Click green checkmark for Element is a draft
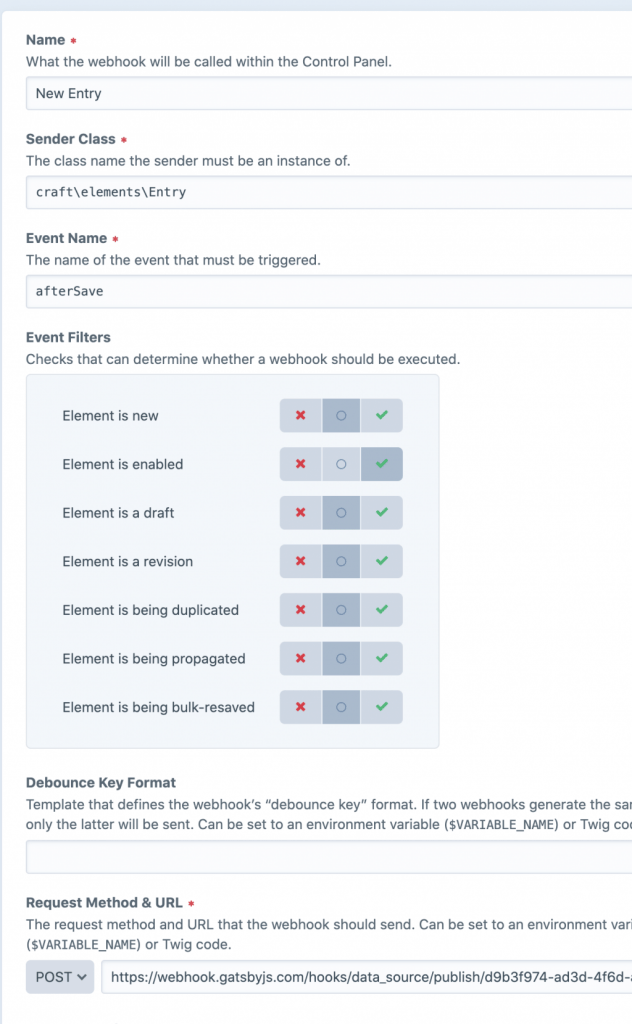 click(382, 513)
